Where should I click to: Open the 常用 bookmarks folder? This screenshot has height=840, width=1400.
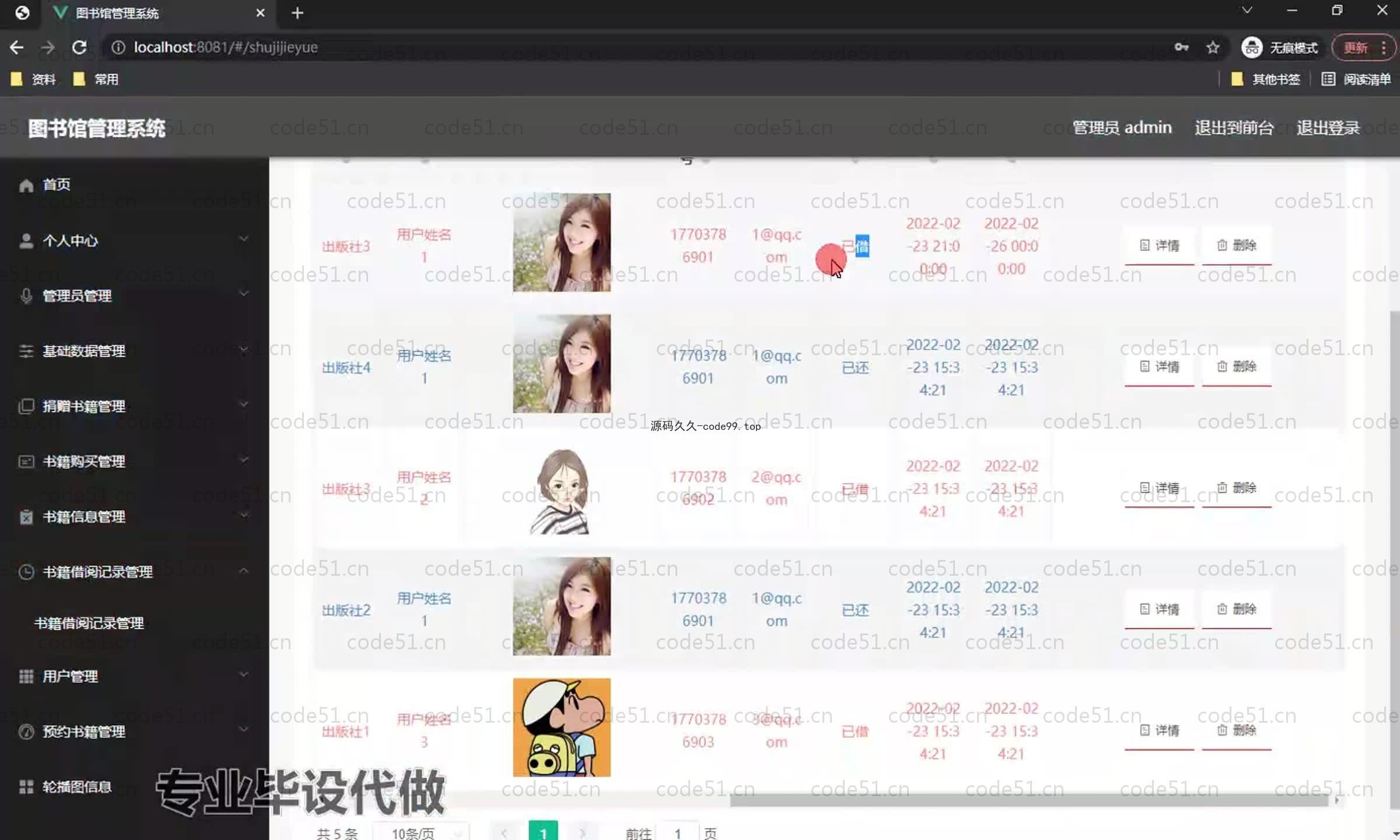[96, 79]
